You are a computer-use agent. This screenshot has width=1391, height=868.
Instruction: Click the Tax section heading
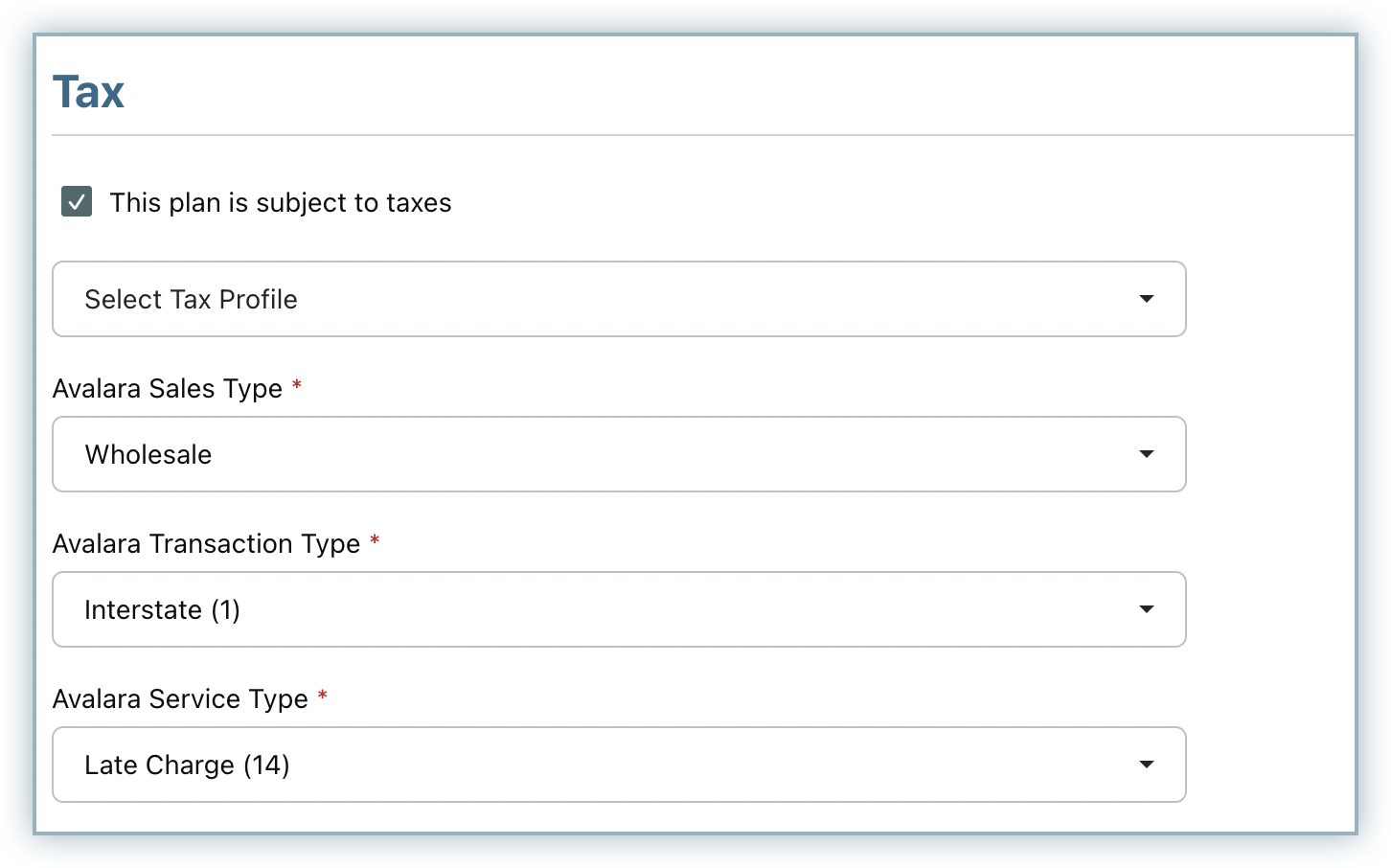coord(89,93)
